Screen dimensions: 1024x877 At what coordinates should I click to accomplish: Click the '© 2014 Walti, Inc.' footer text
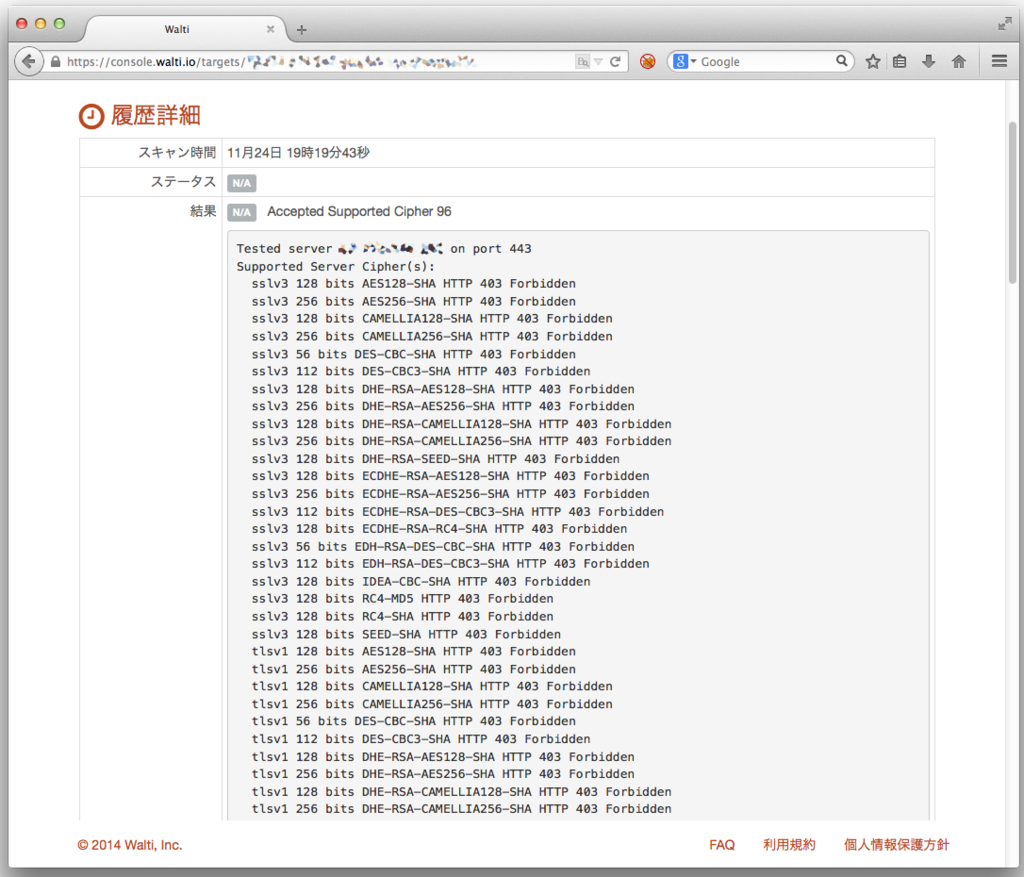tap(130, 844)
